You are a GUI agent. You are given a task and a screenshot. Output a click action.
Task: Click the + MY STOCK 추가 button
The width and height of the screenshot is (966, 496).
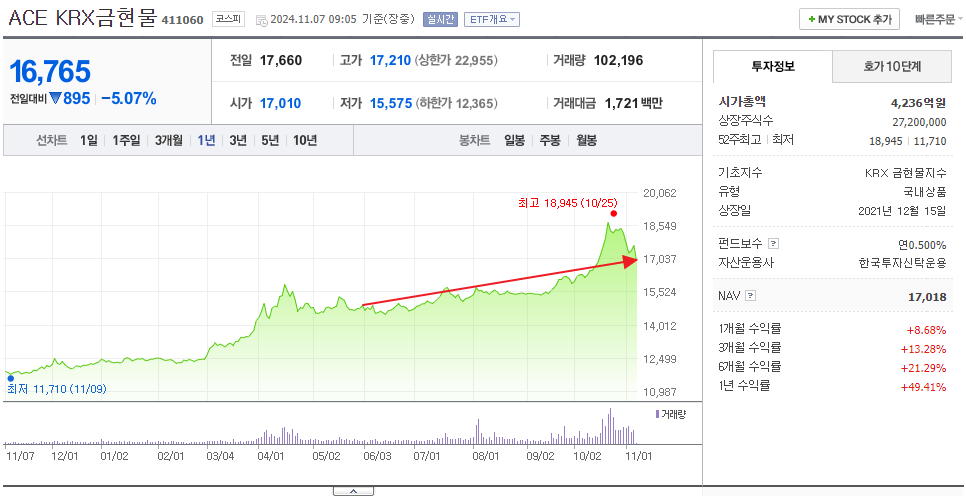coord(849,19)
